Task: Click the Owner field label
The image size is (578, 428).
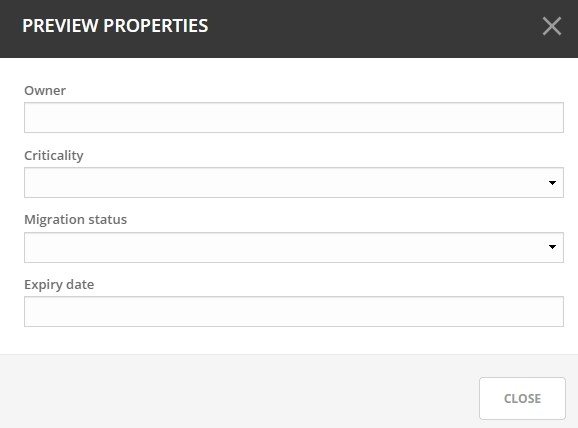Action: (x=45, y=91)
